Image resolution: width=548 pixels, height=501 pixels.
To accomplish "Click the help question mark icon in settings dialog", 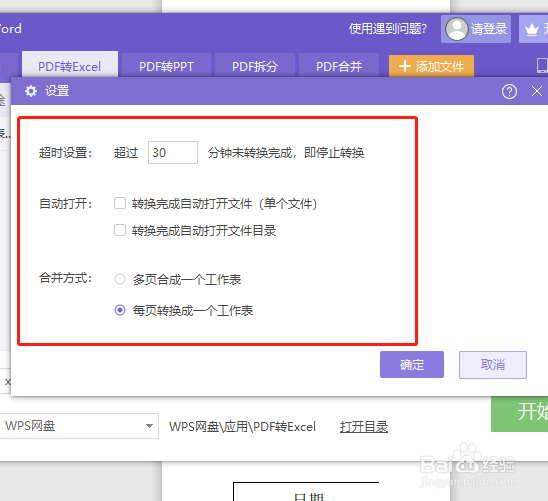I will pyautogui.click(x=509, y=92).
